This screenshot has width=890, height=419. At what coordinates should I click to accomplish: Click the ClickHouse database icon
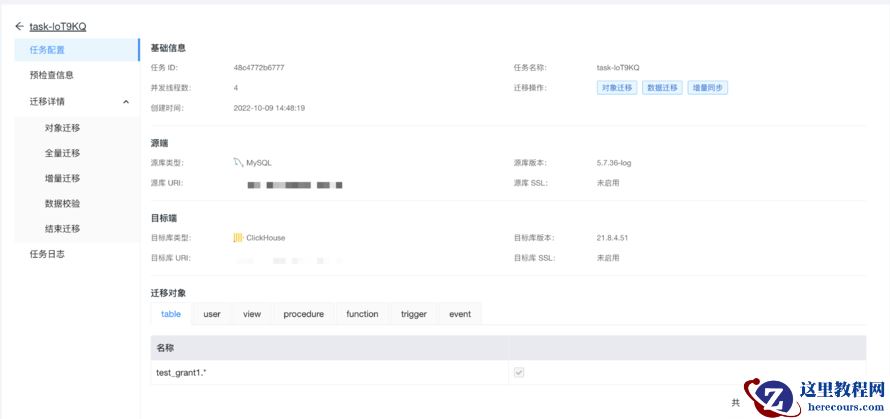tap(238, 238)
